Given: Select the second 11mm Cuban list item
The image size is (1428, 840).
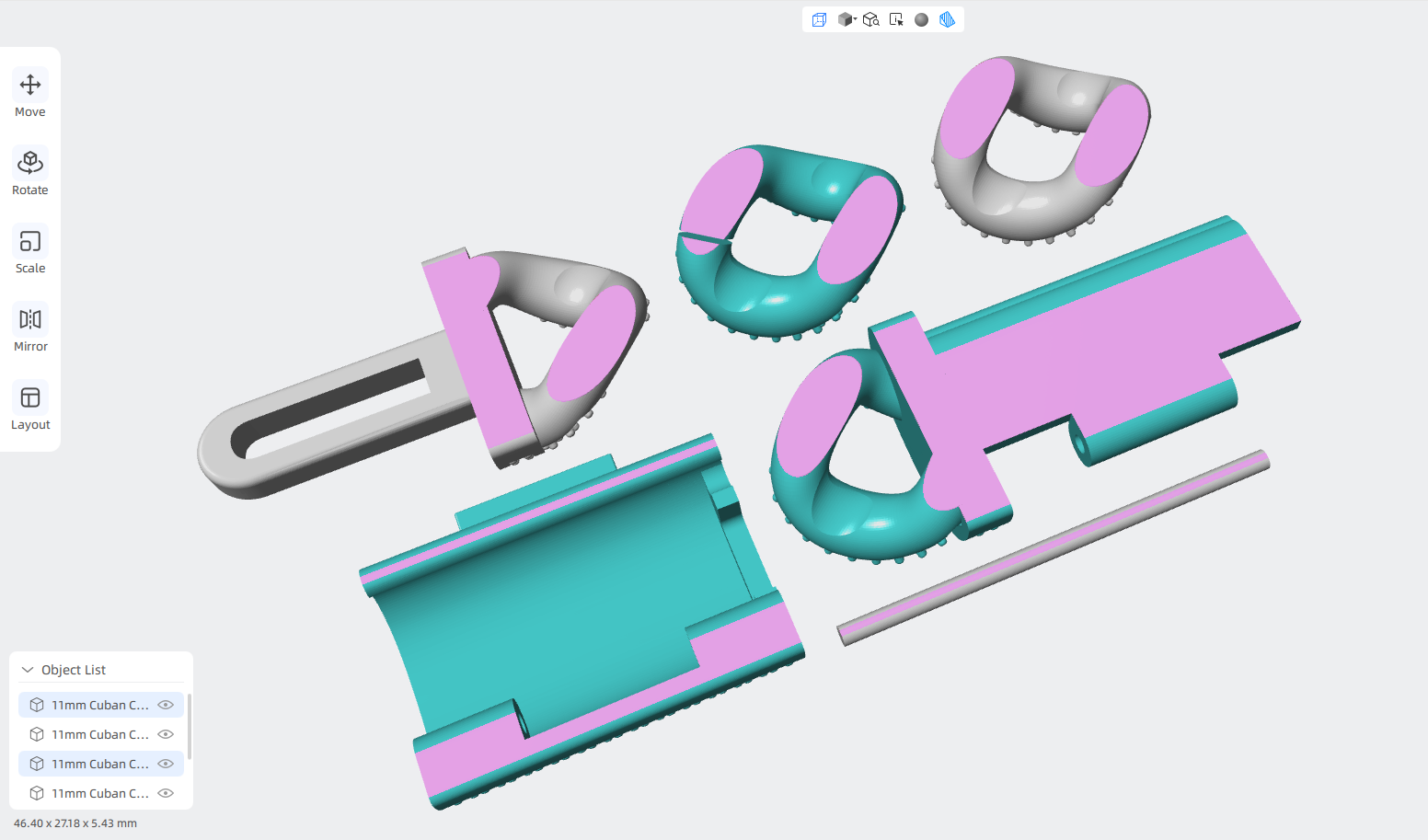Looking at the screenshot, I should [101, 734].
